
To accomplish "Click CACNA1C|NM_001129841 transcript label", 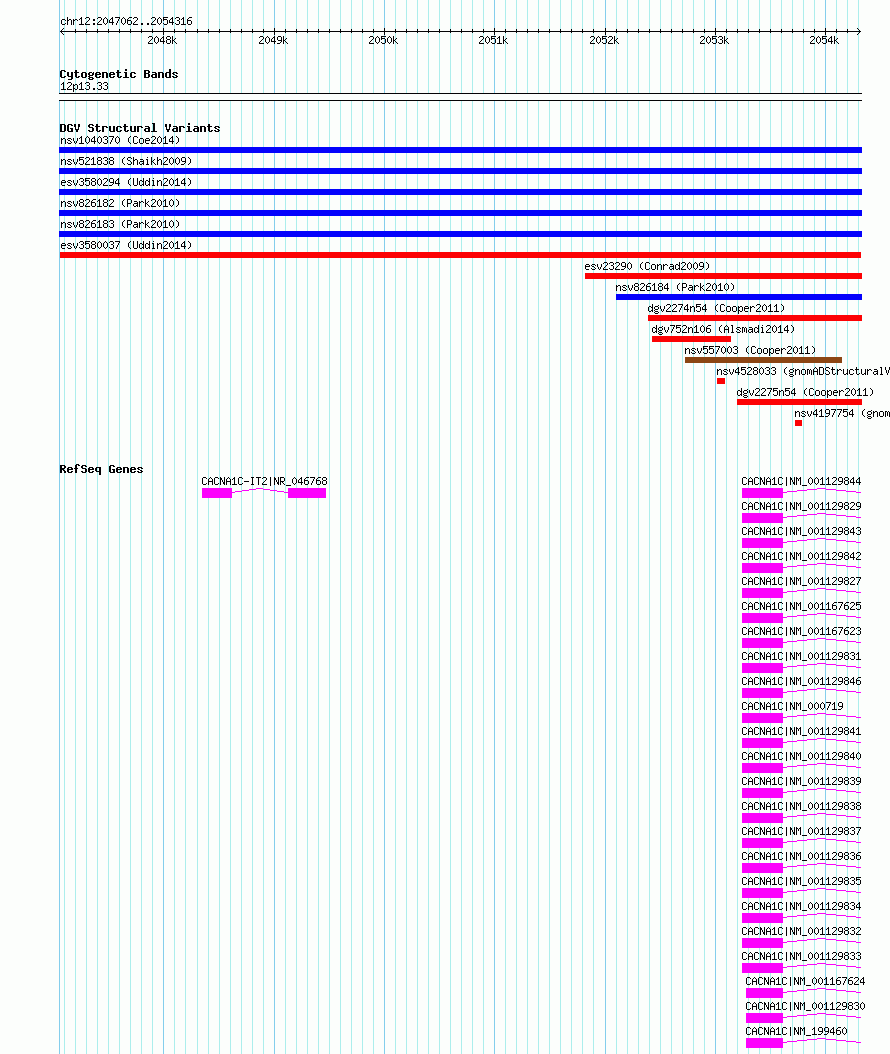I will click(801, 731).
